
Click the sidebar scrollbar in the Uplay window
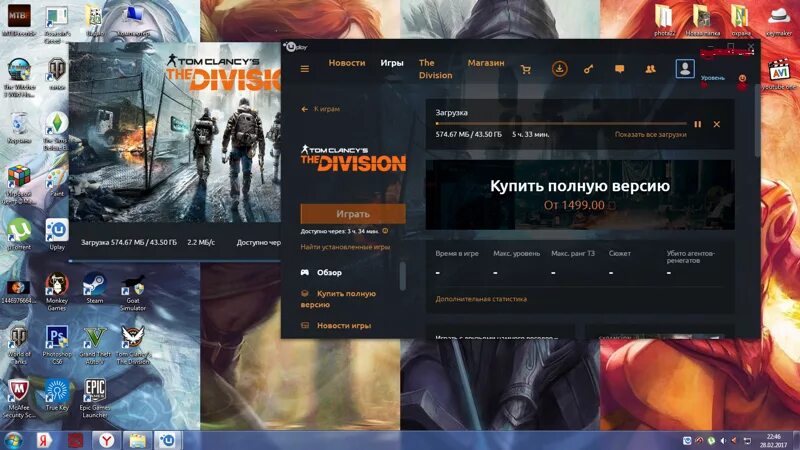[403, 276]
